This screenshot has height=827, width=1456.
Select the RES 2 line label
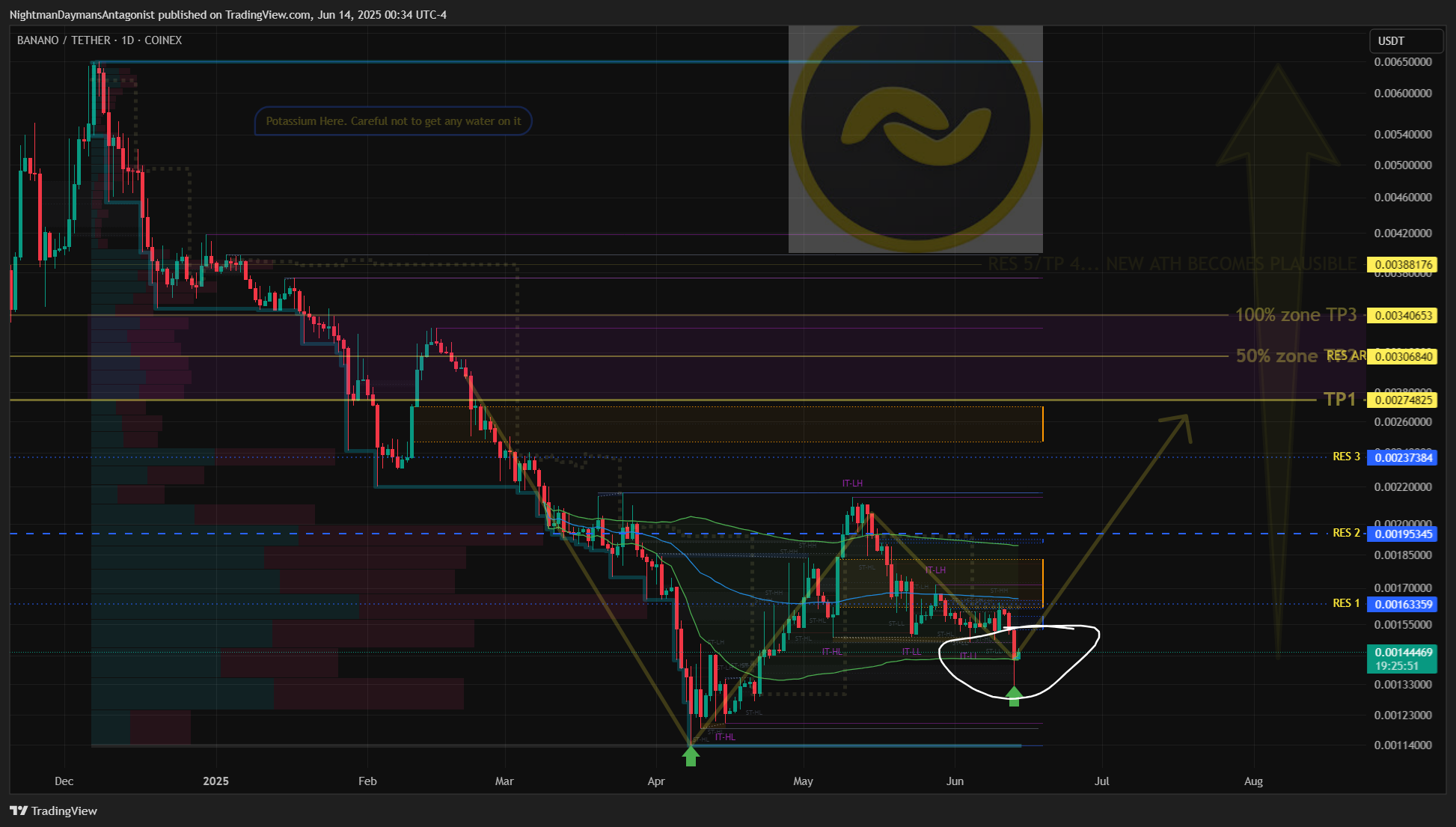[x=1347, y=533]
